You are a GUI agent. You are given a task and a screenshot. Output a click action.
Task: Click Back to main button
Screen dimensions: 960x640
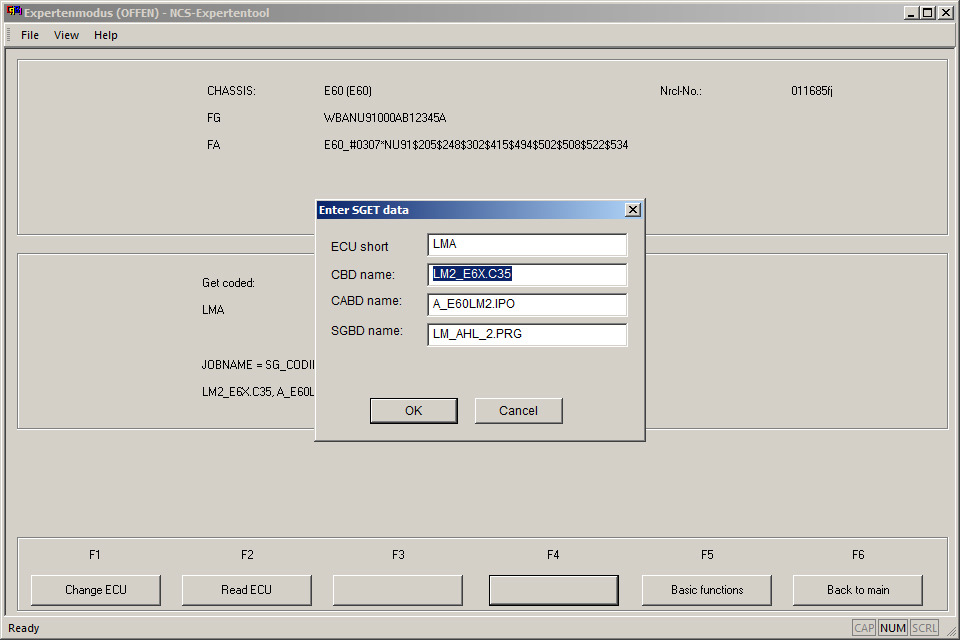click(x=858, y=590)
